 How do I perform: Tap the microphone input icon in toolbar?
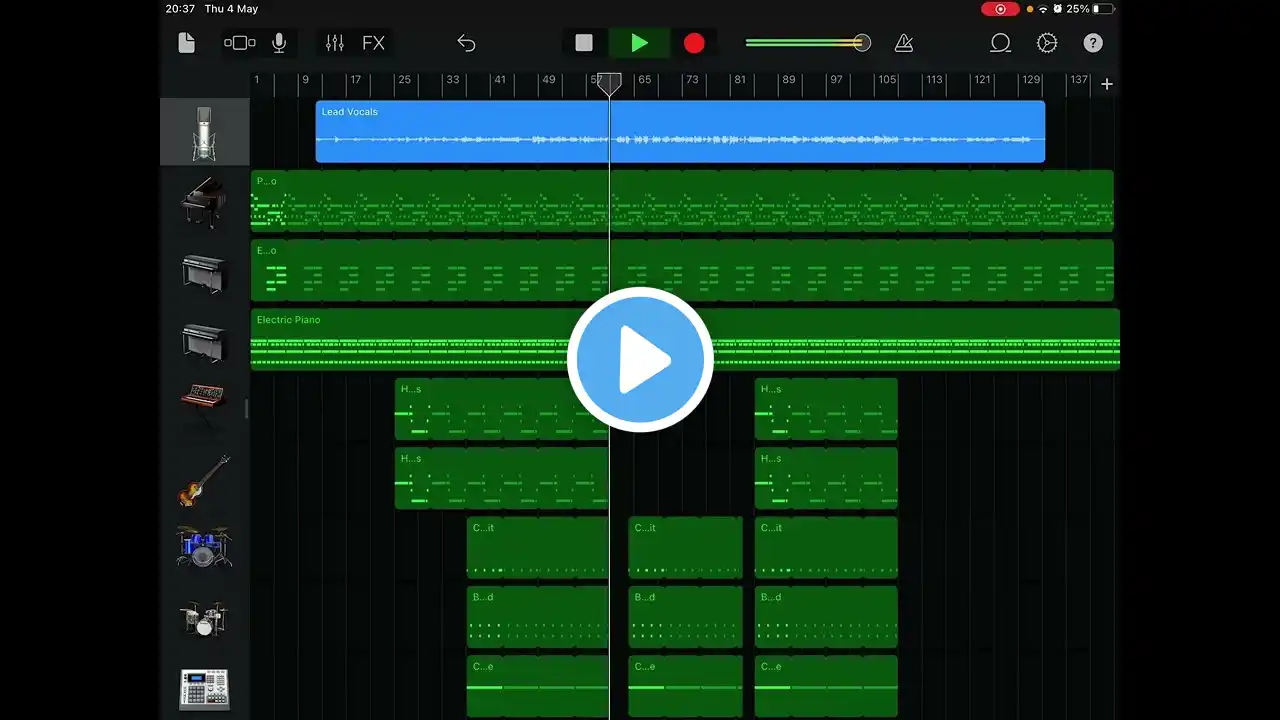[279, 43]
